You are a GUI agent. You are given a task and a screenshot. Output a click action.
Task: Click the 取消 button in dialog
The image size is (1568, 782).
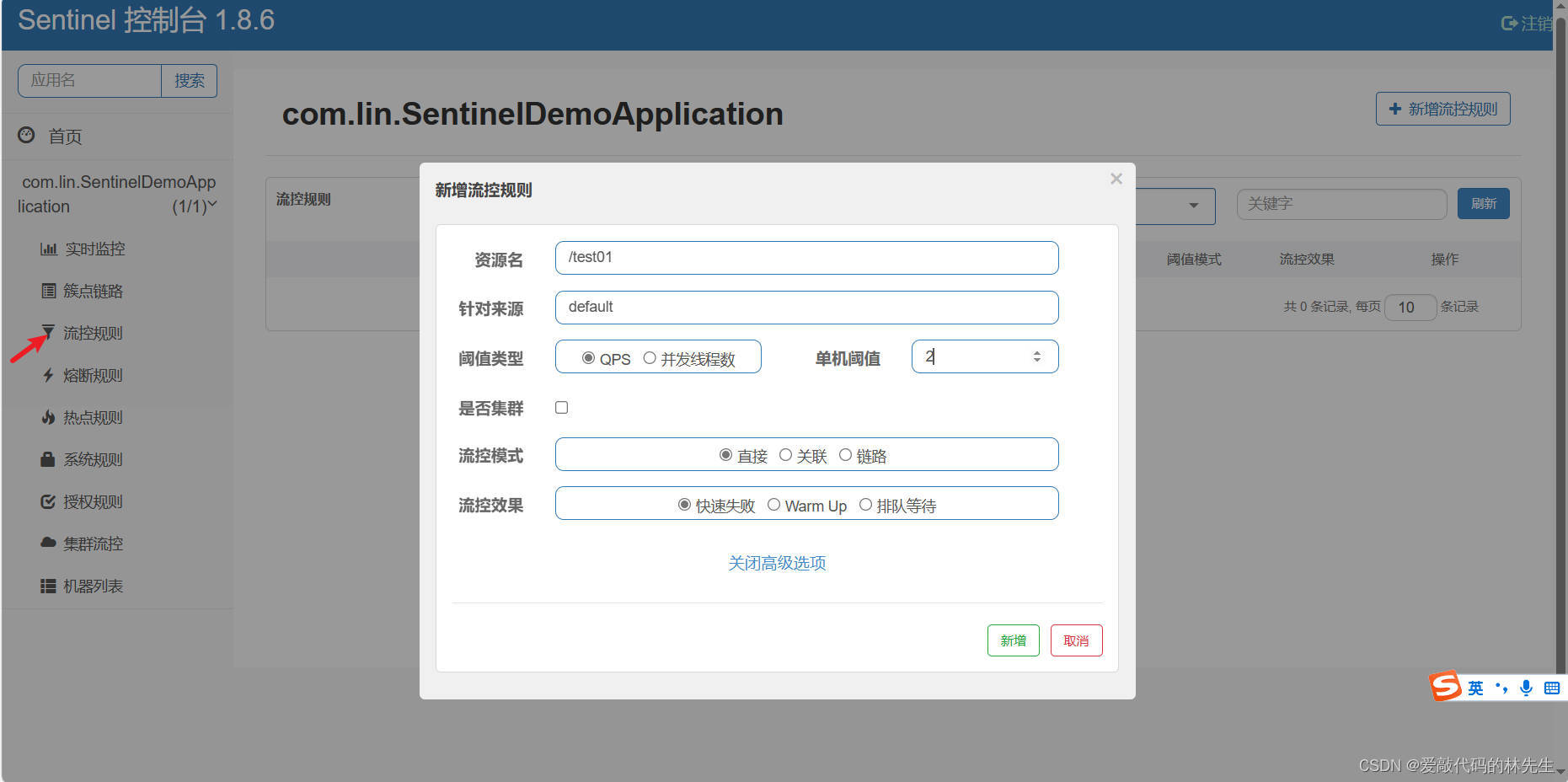click(1076, 640)
